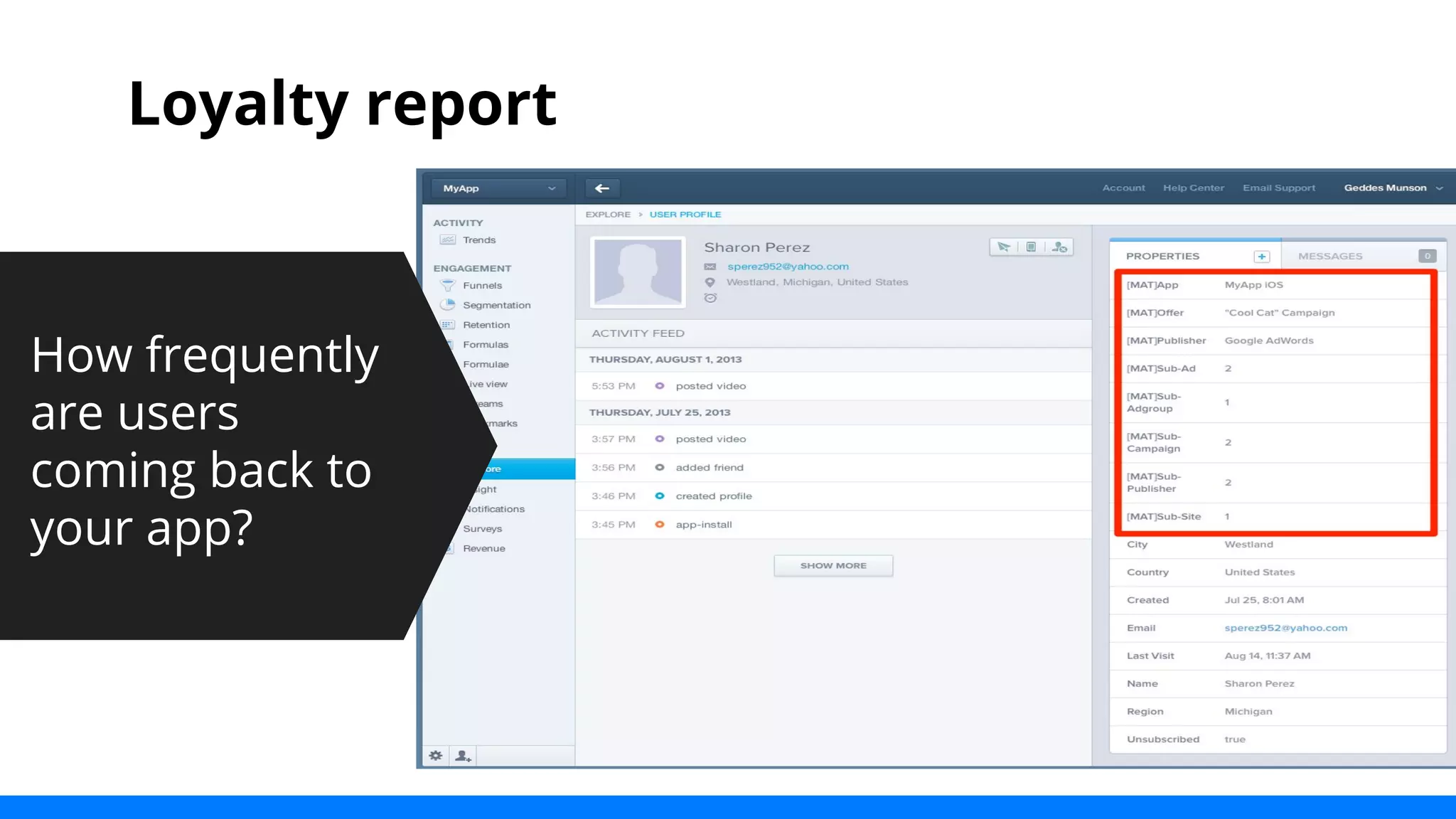Click the Segmentation pie chart icon
The height and width of the screenshot is (819, 1456).
pyautogui.click(x=447, y=305)
